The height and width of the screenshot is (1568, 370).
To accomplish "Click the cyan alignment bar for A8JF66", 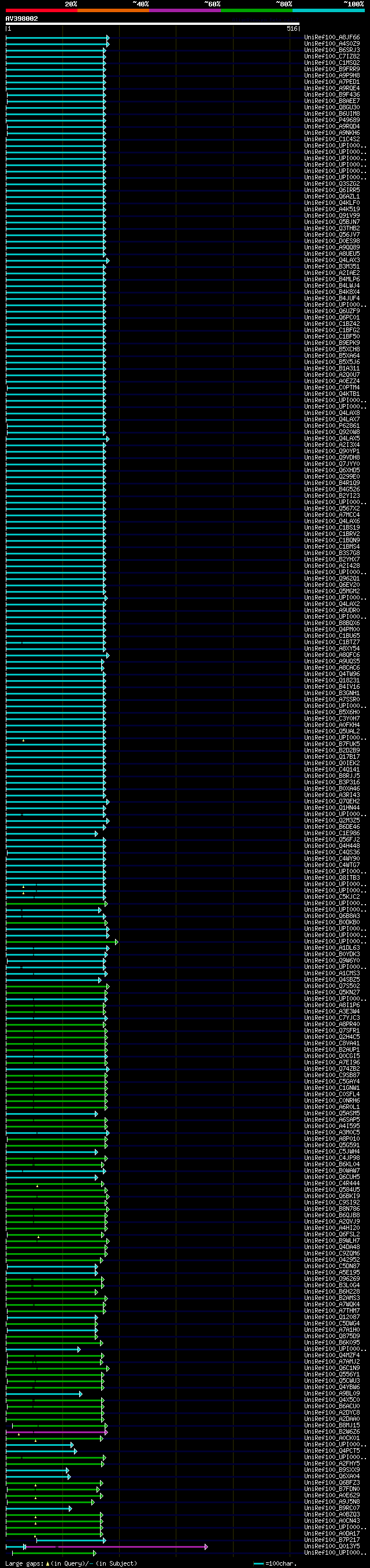I will click(x=57, y=38).
